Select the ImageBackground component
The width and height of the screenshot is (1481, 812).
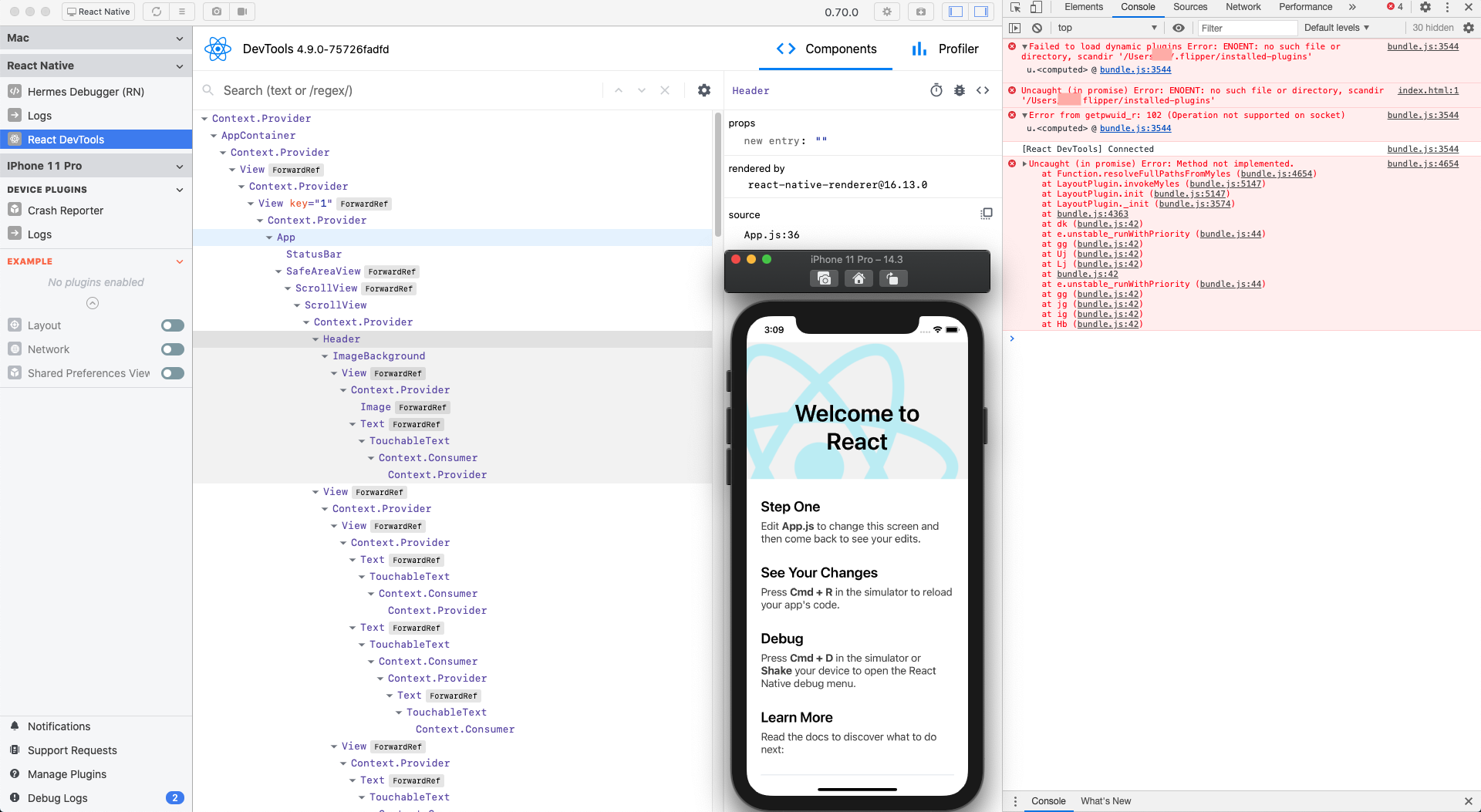(x=379, y=356)
